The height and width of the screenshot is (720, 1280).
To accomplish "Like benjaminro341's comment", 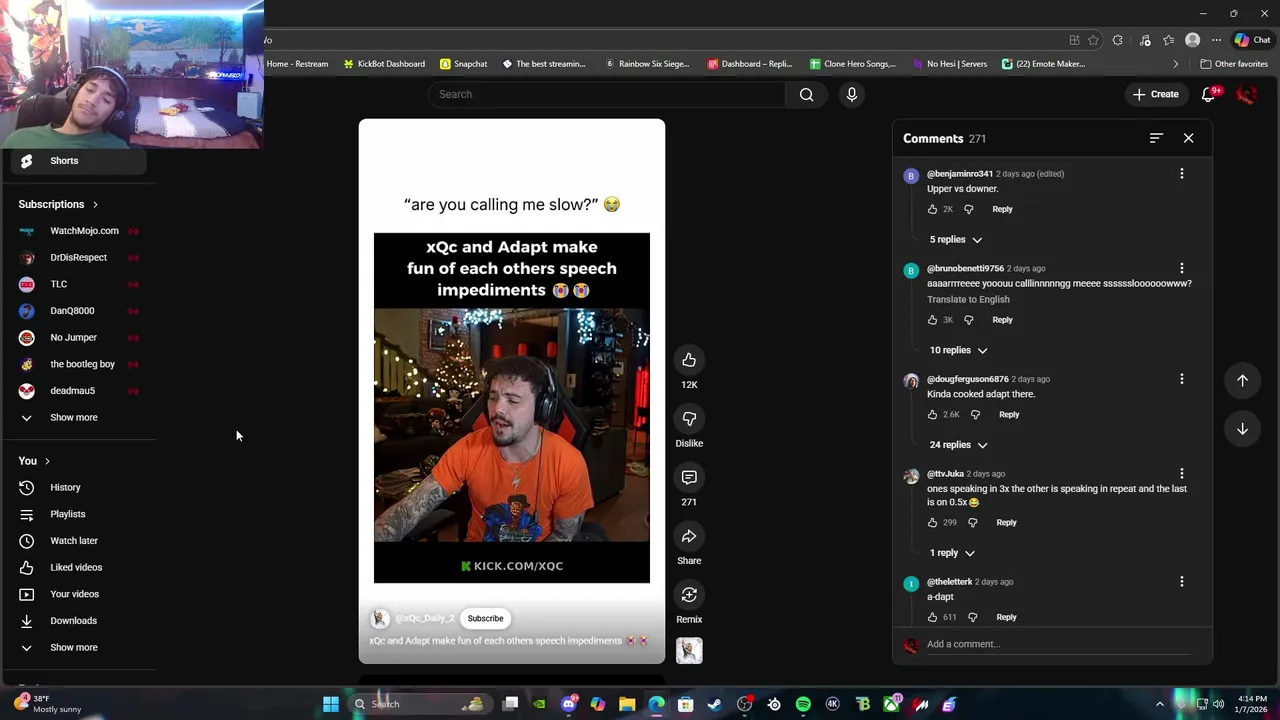I will pos(932,209).
